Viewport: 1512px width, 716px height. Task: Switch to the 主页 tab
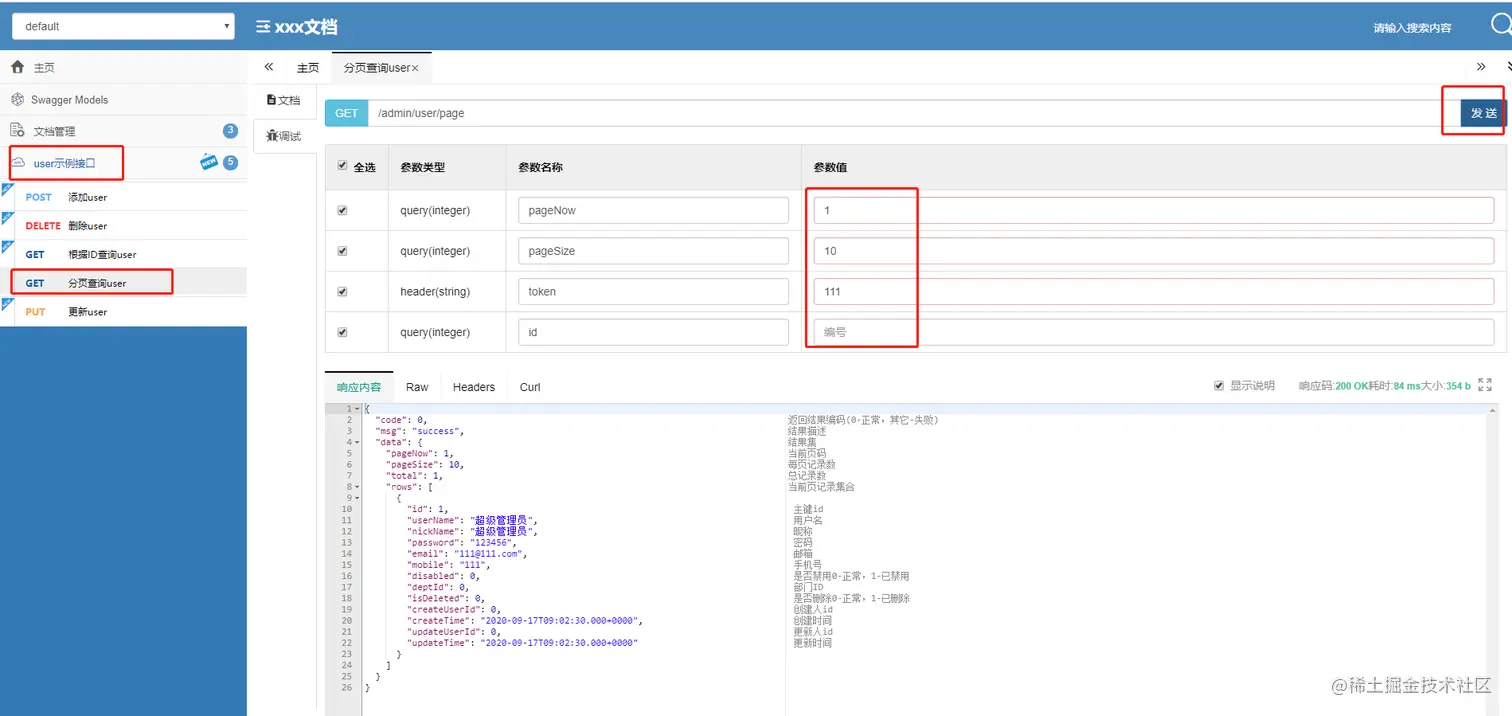pos(308,68)
